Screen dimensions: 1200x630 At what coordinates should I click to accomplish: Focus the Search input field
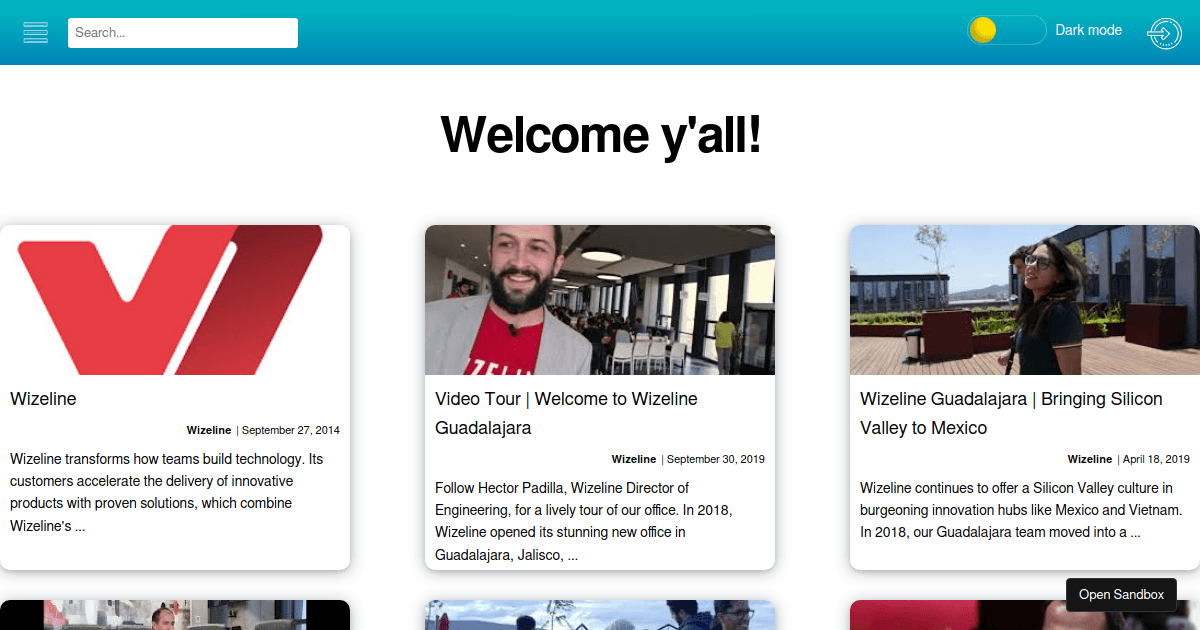(x=183, y=32)
